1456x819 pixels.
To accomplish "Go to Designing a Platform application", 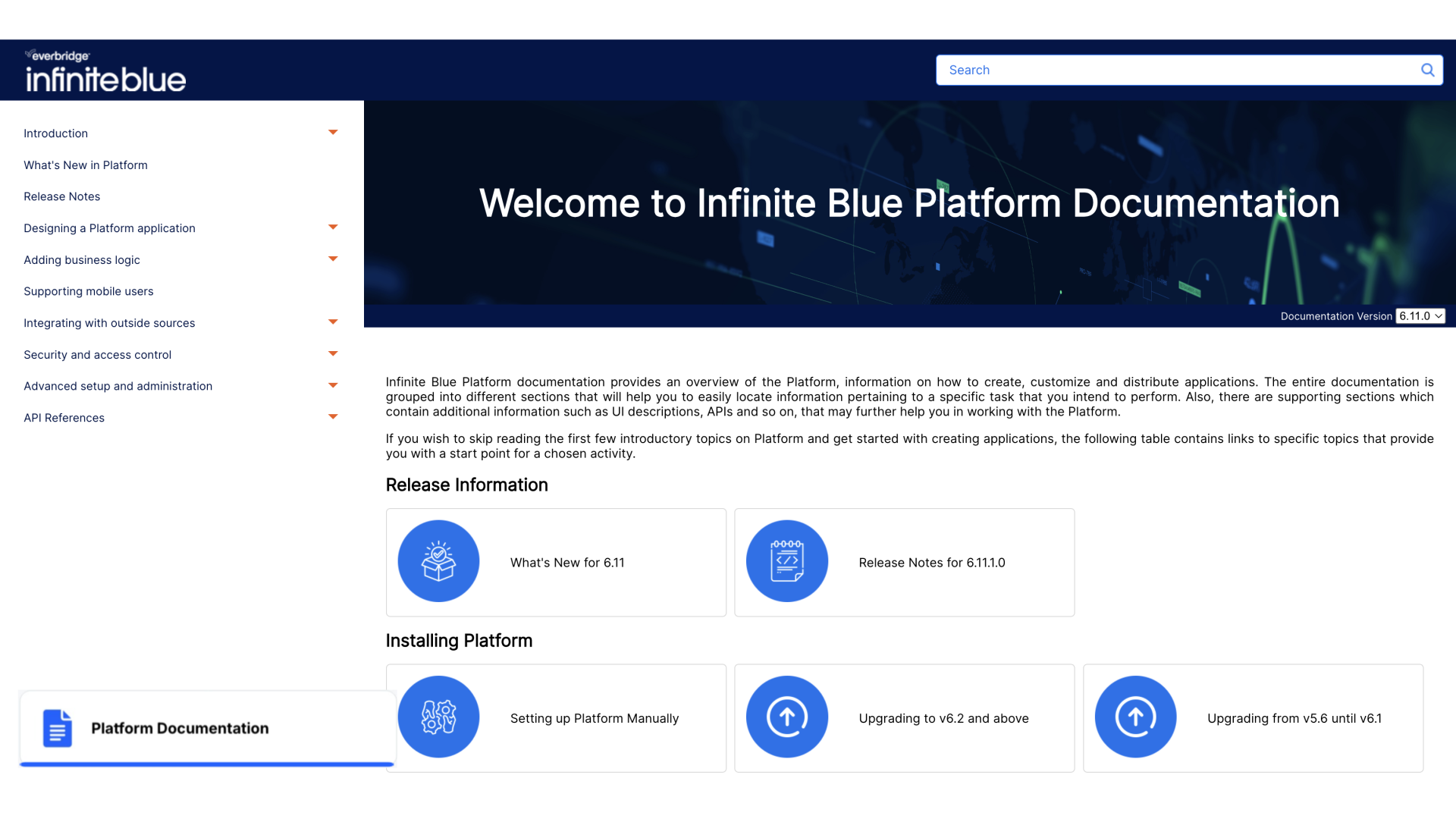I will coord(109,228).
